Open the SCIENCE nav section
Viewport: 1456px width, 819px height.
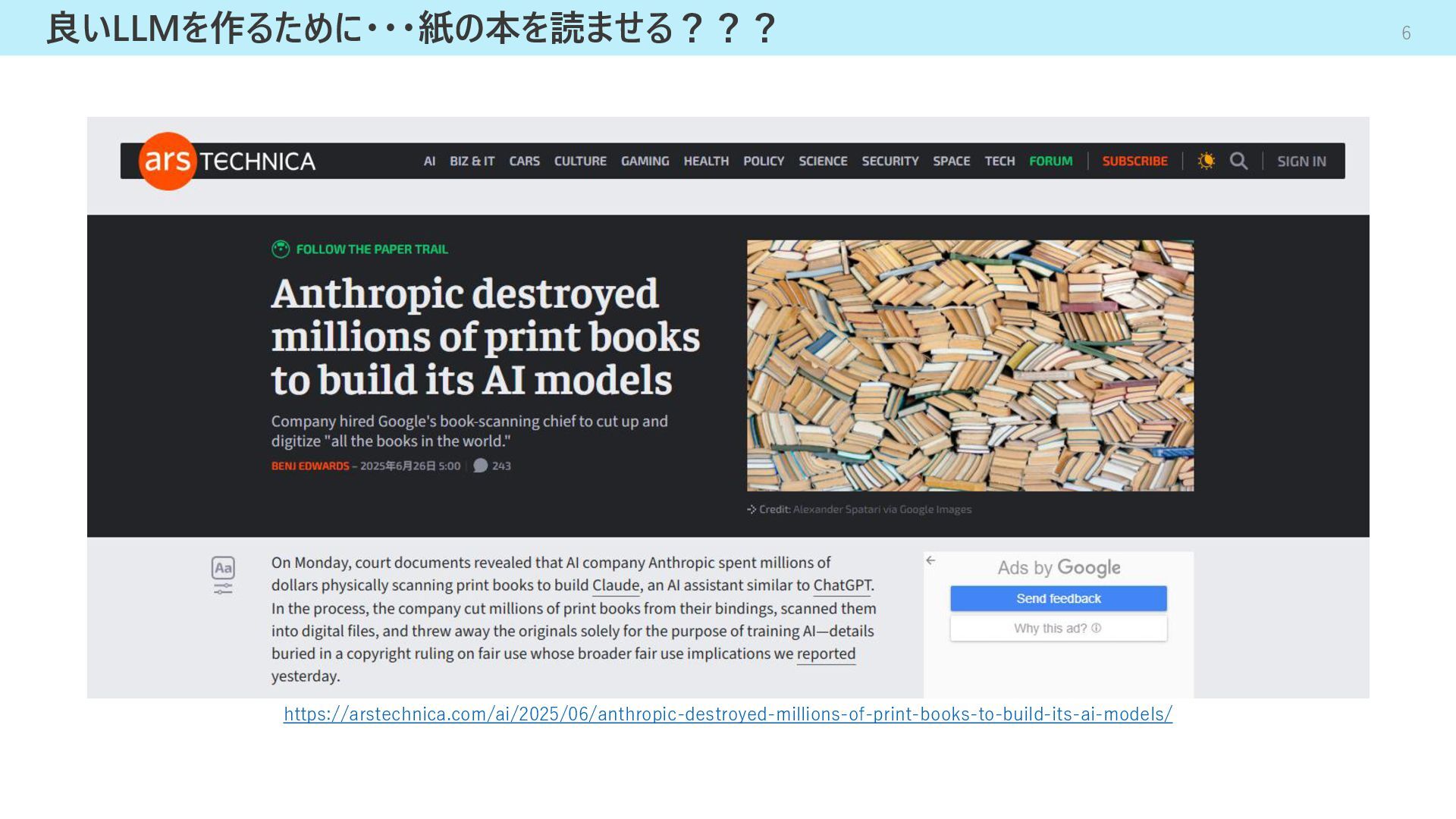click(823, 161)
